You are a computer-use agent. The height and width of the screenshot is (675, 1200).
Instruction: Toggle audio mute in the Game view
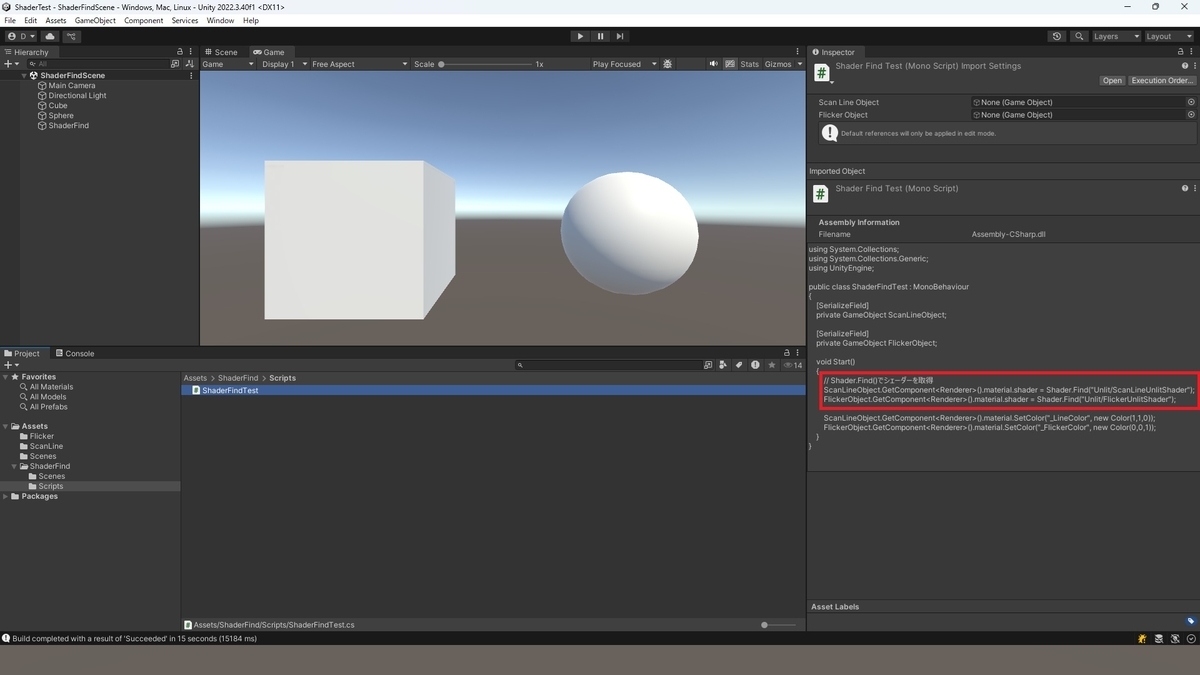[x=713, y=63]
